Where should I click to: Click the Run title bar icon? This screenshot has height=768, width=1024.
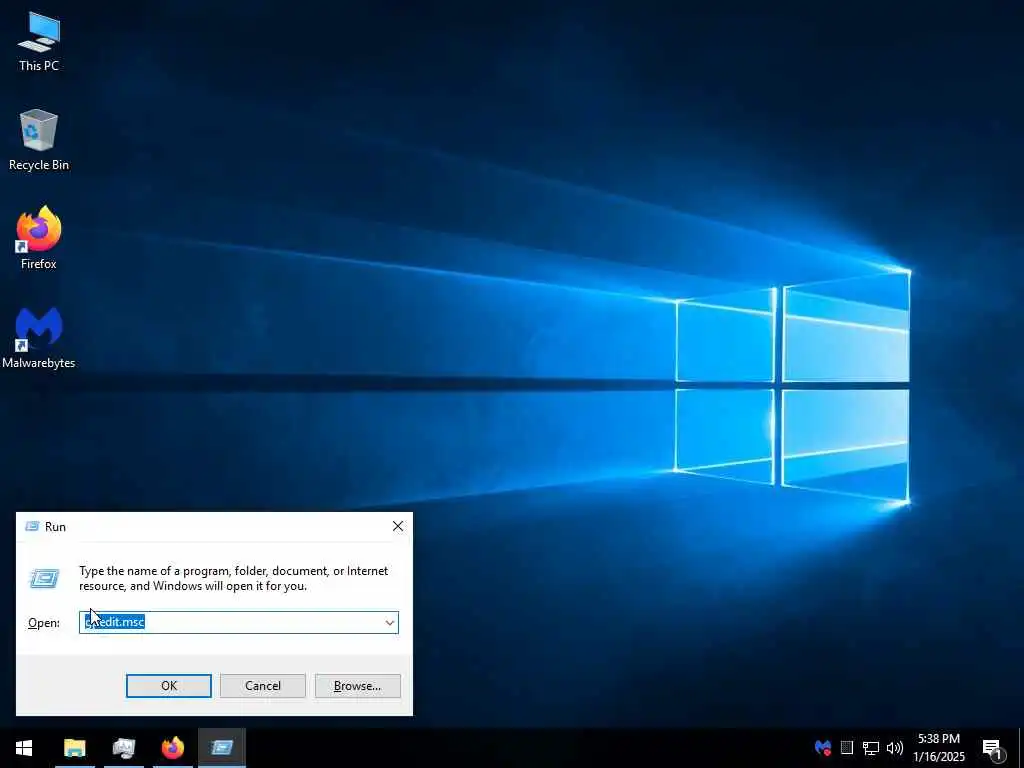[31, 526]
